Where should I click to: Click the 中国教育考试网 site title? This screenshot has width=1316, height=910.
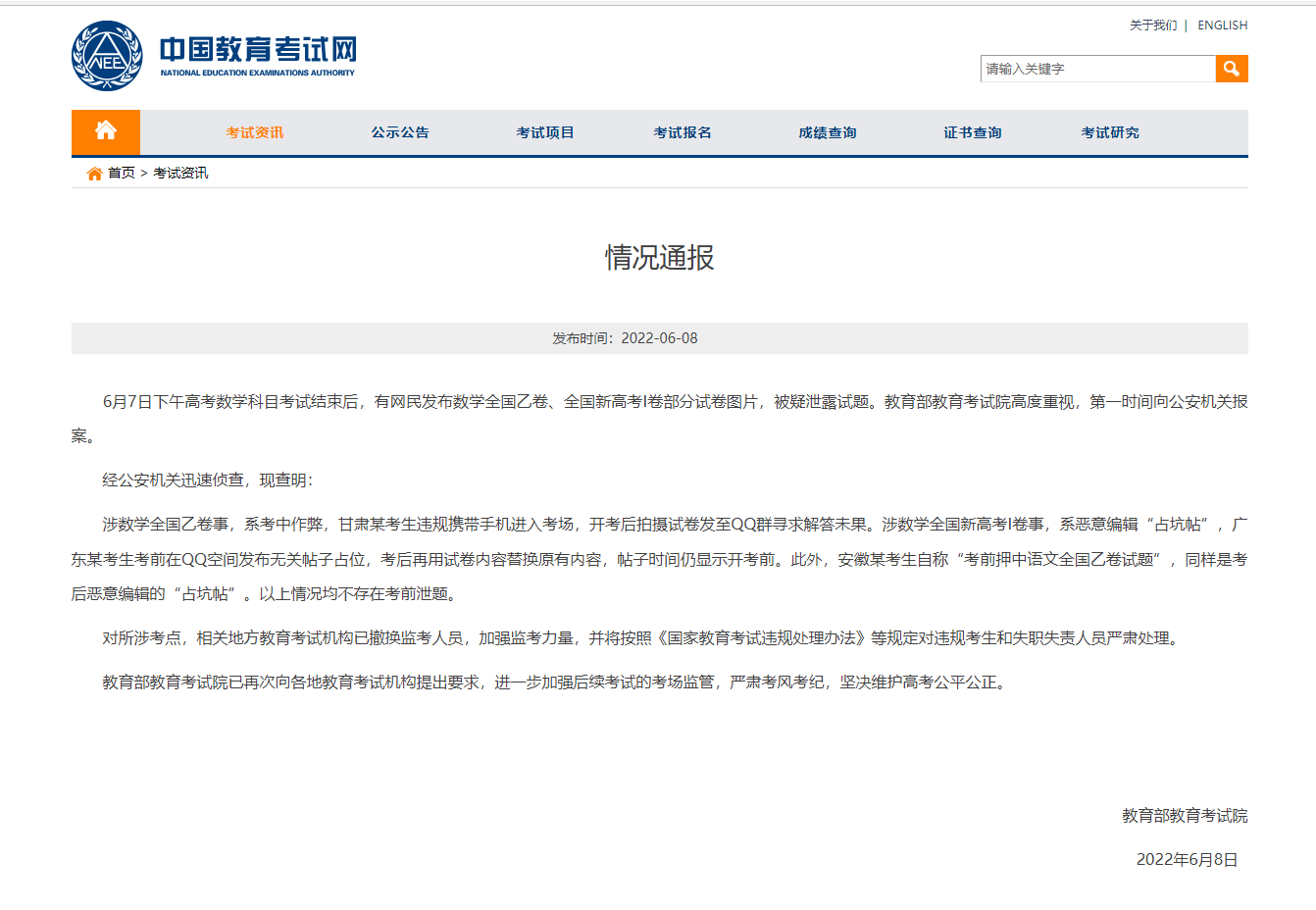pyautogui.click(x=259, y=50)
